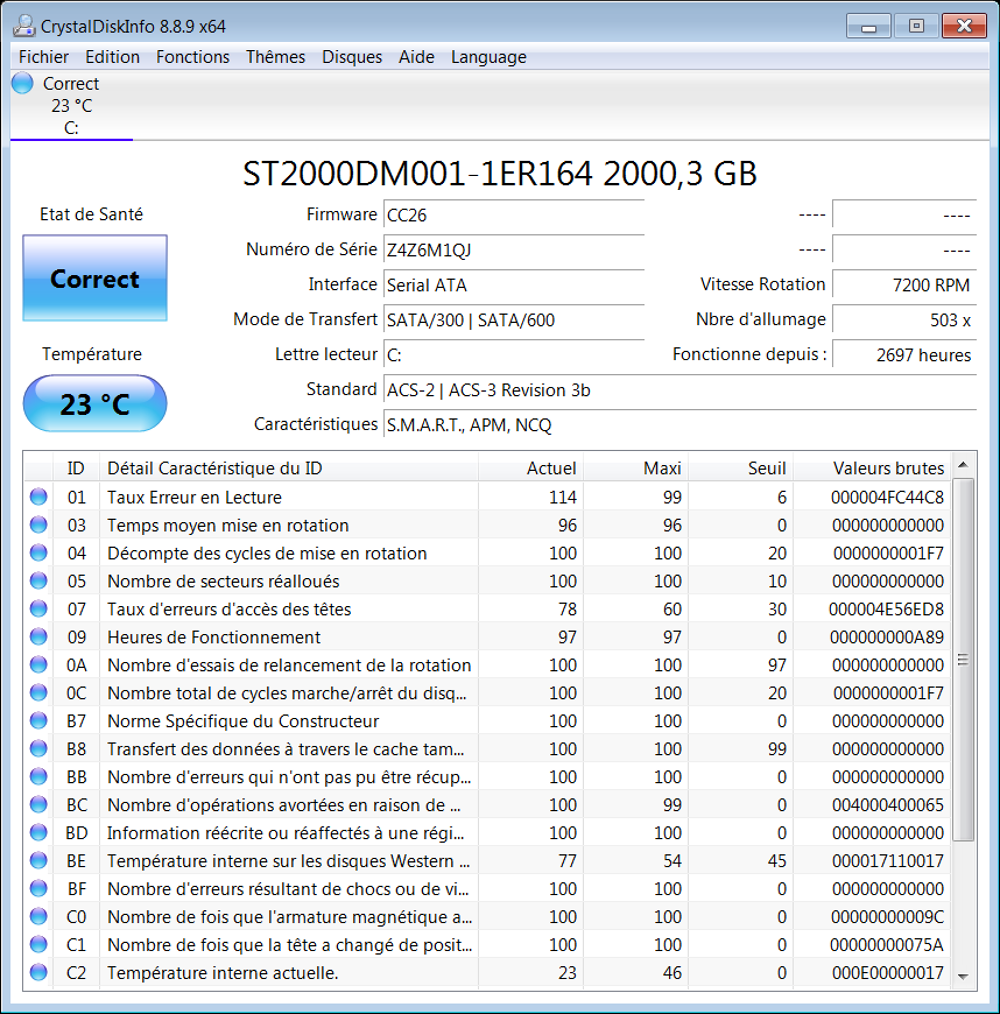This screenshot has width=1000, height=1014.
Task: Open the Thèmes menu
Action: point(276,57)
